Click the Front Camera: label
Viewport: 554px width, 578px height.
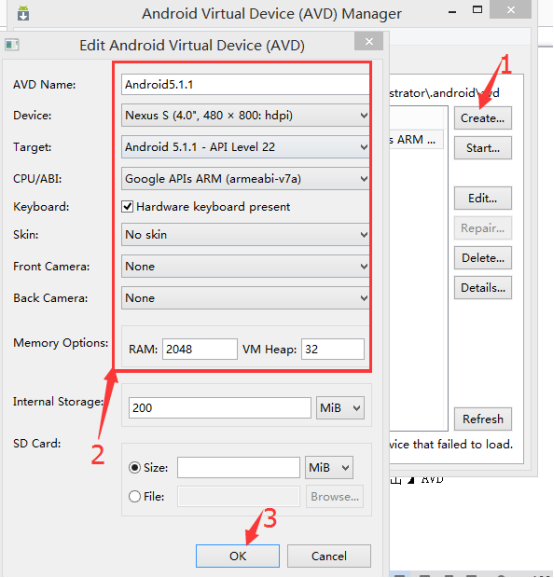pos(51,267)
